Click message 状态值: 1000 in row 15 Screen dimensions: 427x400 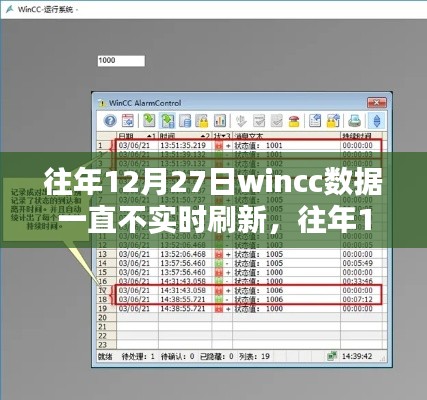point(258,272)
